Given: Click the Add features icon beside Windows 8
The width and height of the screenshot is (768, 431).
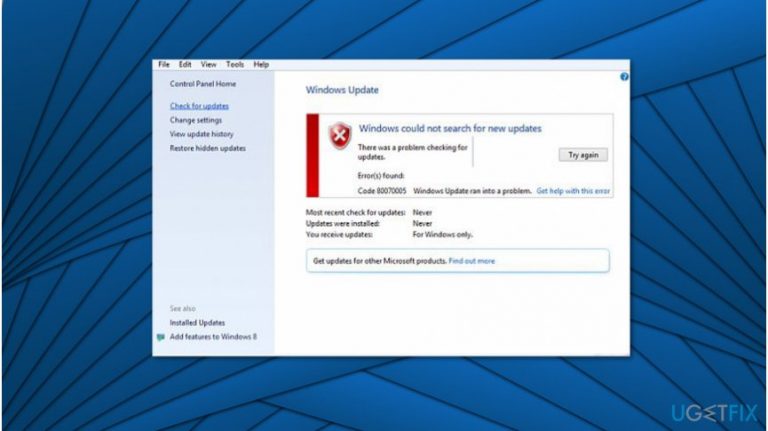Looking at the screenshot, I should pos(161,337).
